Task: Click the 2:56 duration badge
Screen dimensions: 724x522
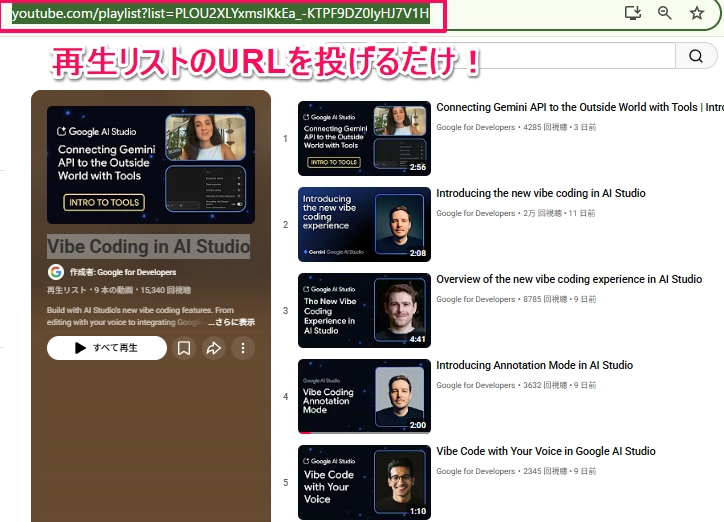Action: pyautogui.click(x=417, y=167)
